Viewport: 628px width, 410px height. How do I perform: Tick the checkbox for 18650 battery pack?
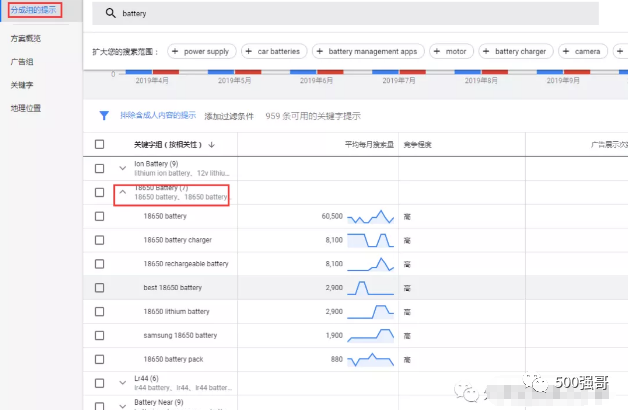tap(99, 359)
